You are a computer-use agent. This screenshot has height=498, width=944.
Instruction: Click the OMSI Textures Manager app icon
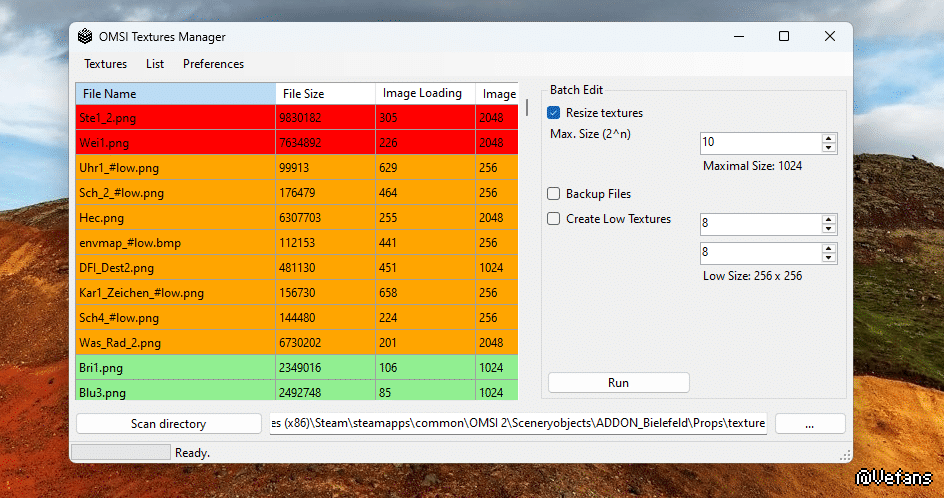point(85,37)
